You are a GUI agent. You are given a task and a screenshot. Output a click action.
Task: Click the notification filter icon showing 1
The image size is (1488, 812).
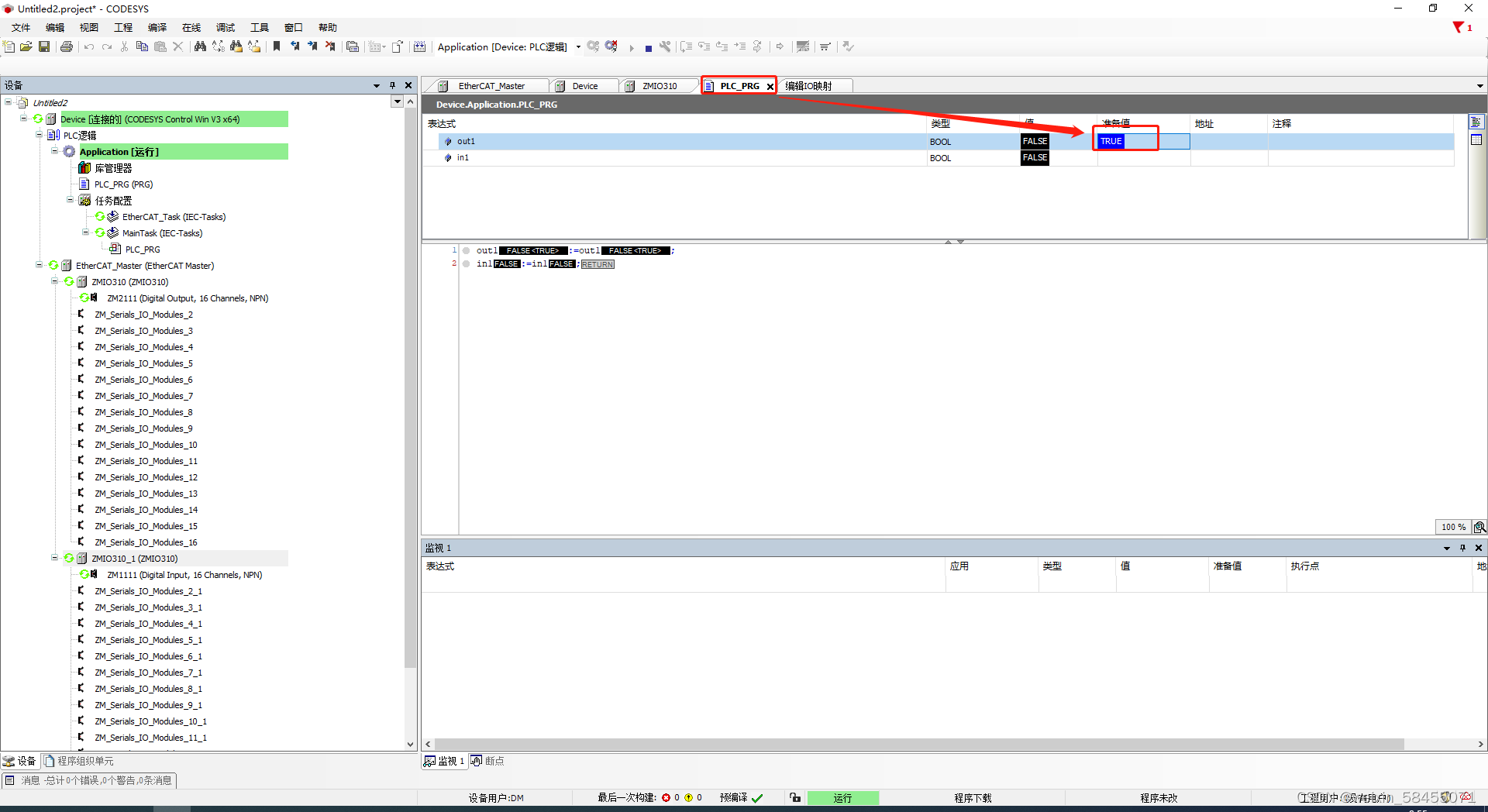[1458, 27]
